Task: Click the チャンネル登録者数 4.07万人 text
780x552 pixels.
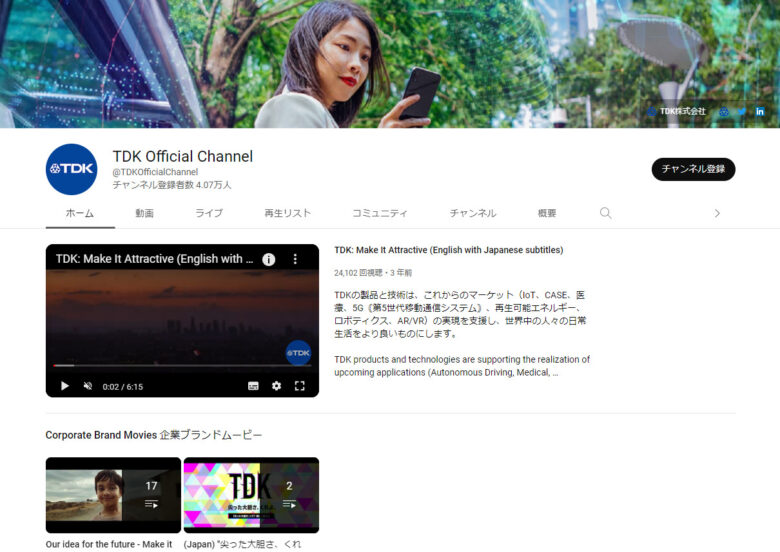Action: [x=172, y=185]
